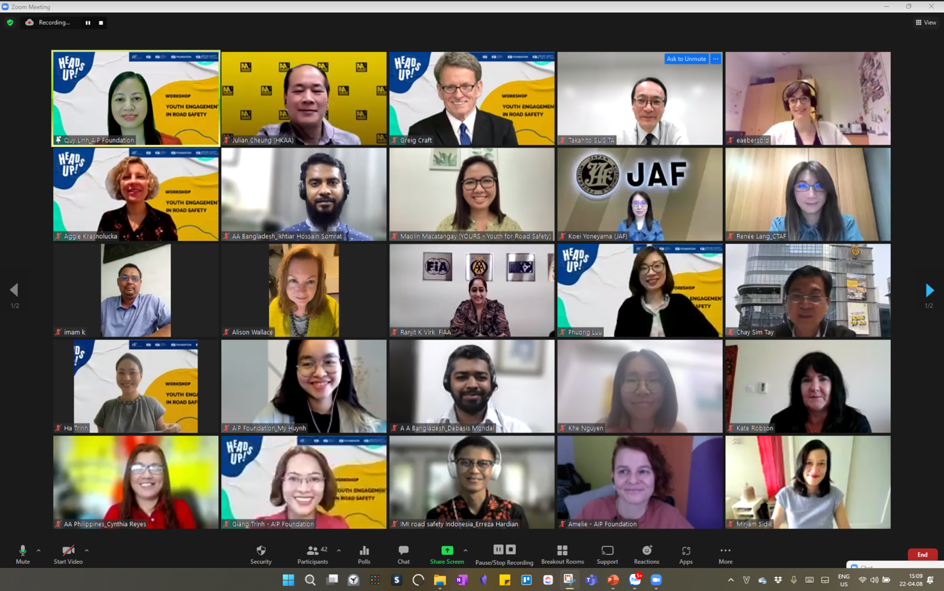The width and height of the screenshot is (944, 591).
Task: Expand the video options caret next to Start Video
Action: click(87, 550)
